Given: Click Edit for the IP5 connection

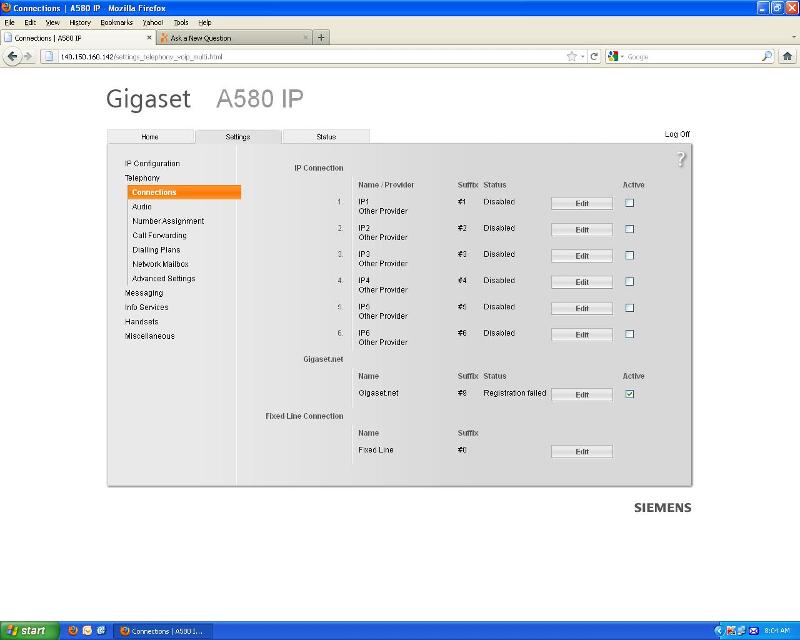Looking at the screenshot, I should click(582, 308).
